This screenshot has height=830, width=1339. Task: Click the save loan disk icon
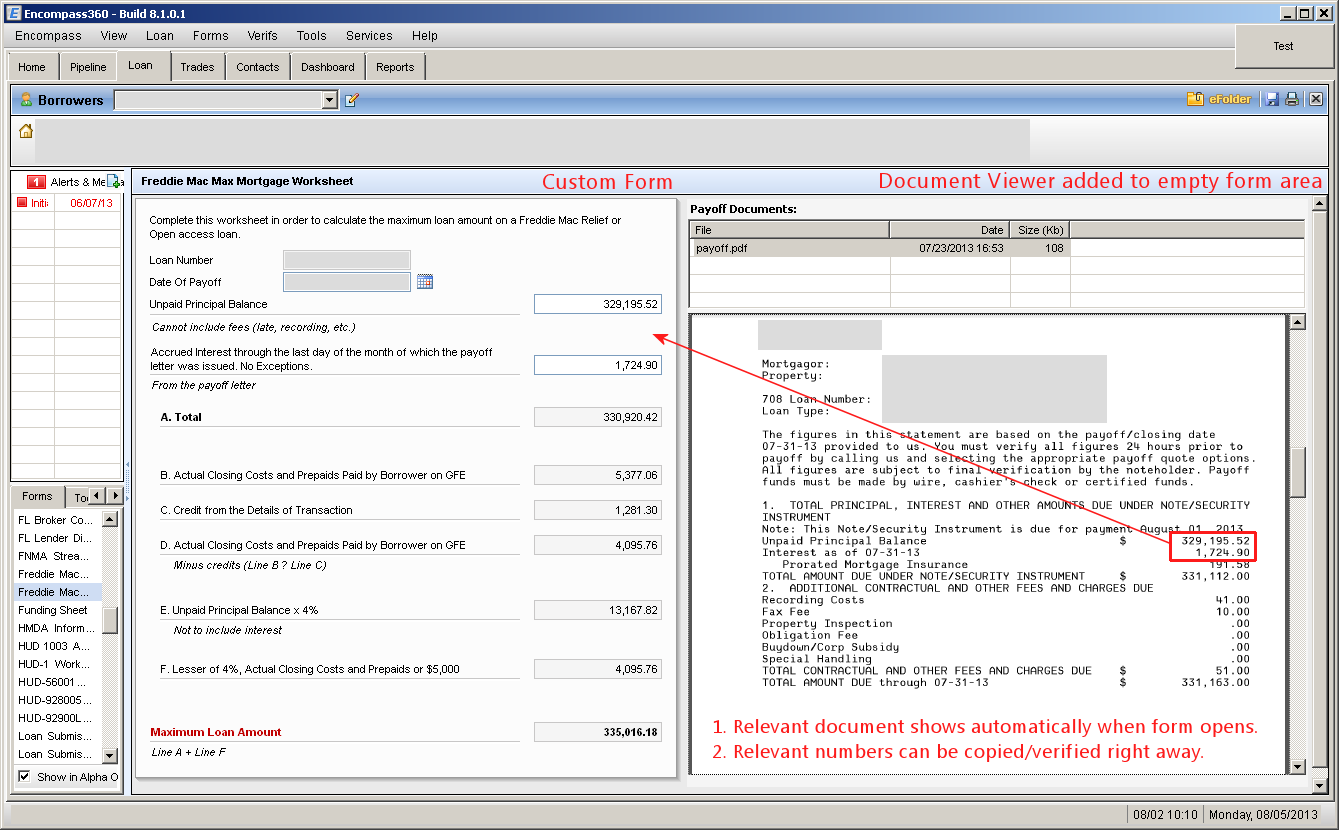1273,99
